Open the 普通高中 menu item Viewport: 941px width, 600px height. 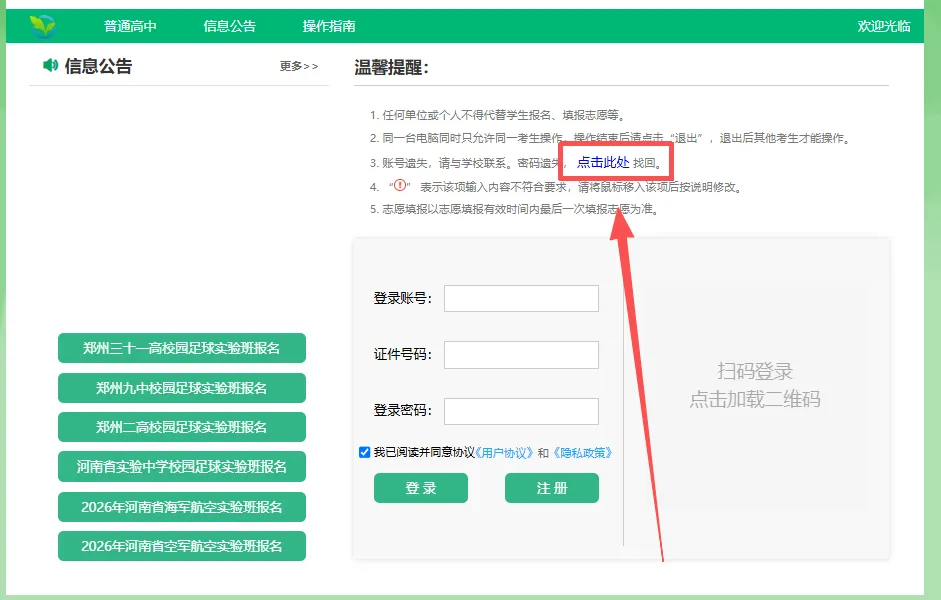(130, 26)
